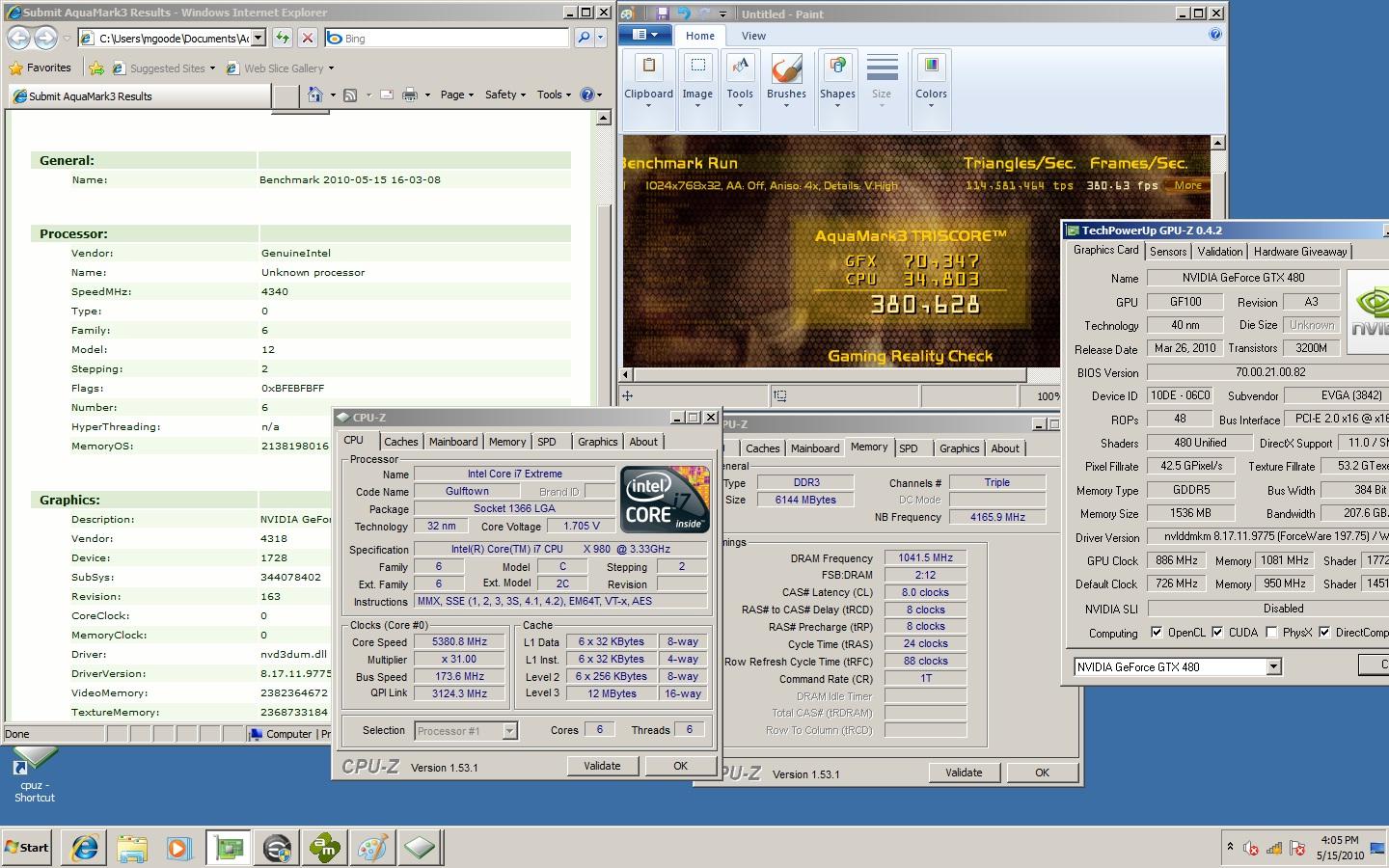
Task: Toggle the DirectCompute checkbox in GPU-Z
Action: coord(1324,633)
